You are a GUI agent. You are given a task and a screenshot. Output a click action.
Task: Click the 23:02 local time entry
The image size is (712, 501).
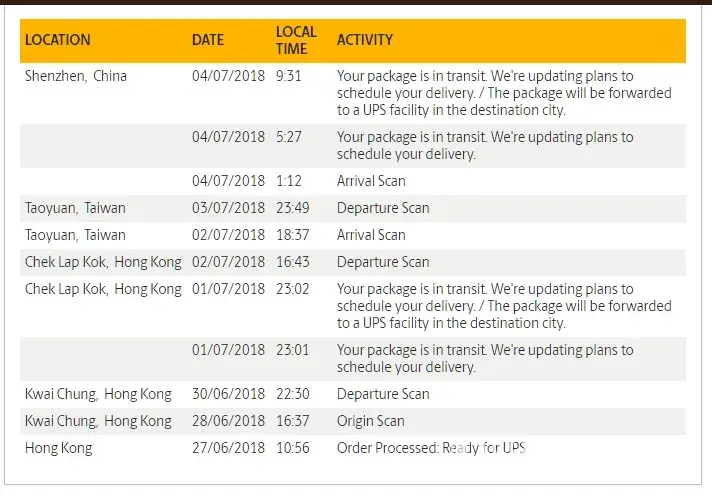(x=295, y=289)
